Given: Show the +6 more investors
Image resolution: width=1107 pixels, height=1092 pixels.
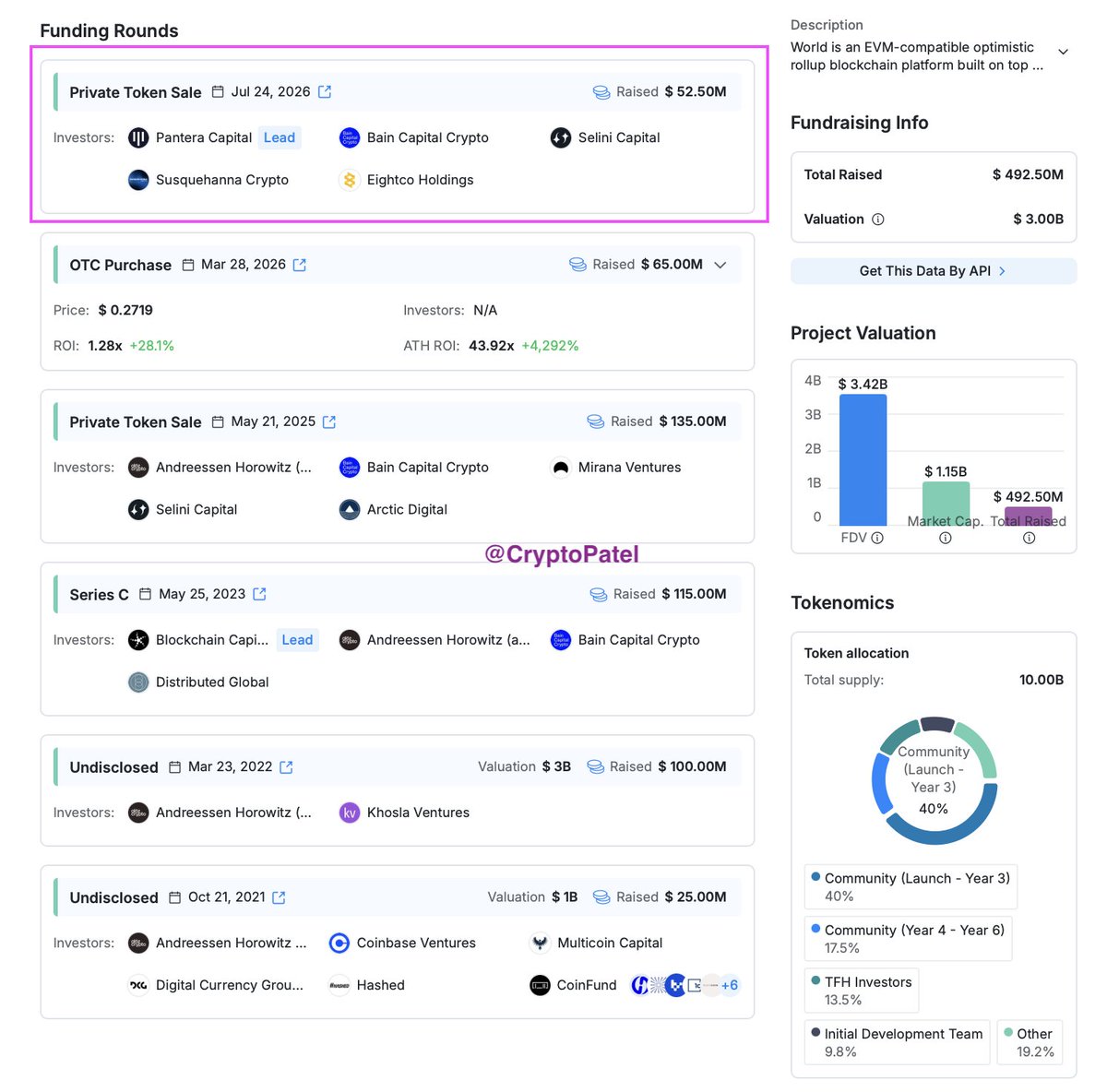Looking at the screenshot, I should pyautogui.click(x=730, y=985).
